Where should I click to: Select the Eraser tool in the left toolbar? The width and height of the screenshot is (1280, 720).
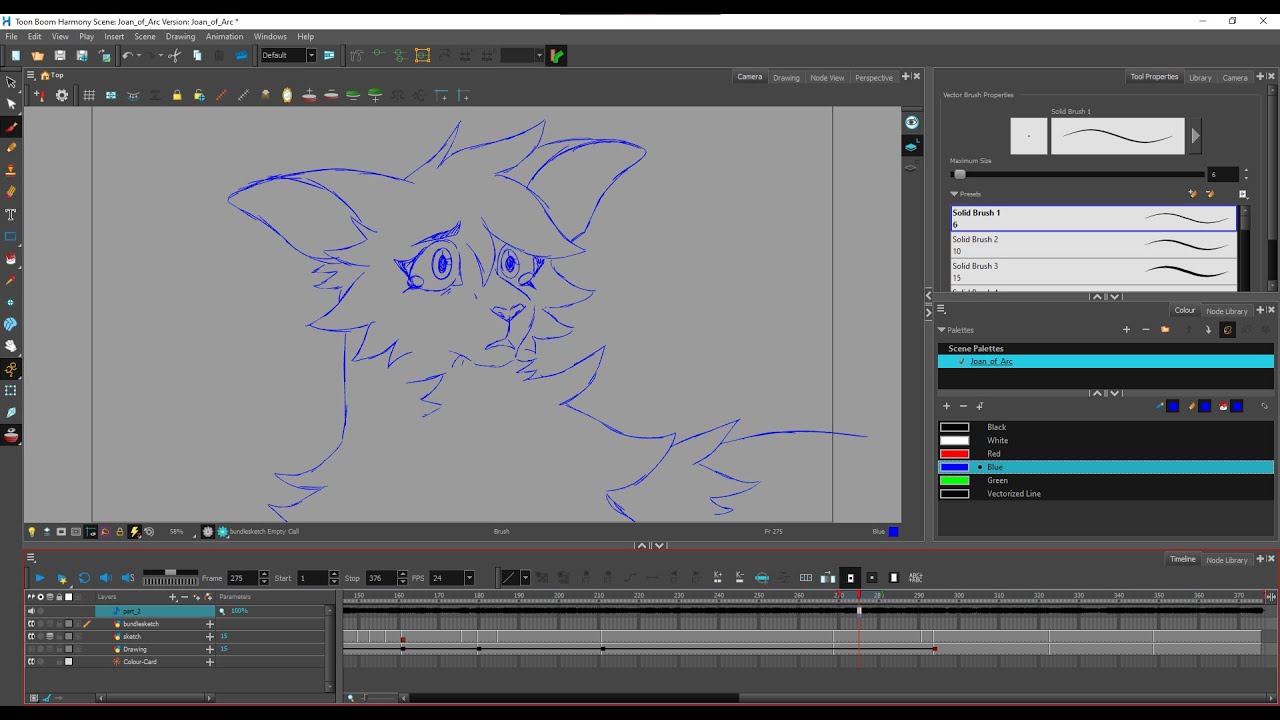(x=11, y=192)
